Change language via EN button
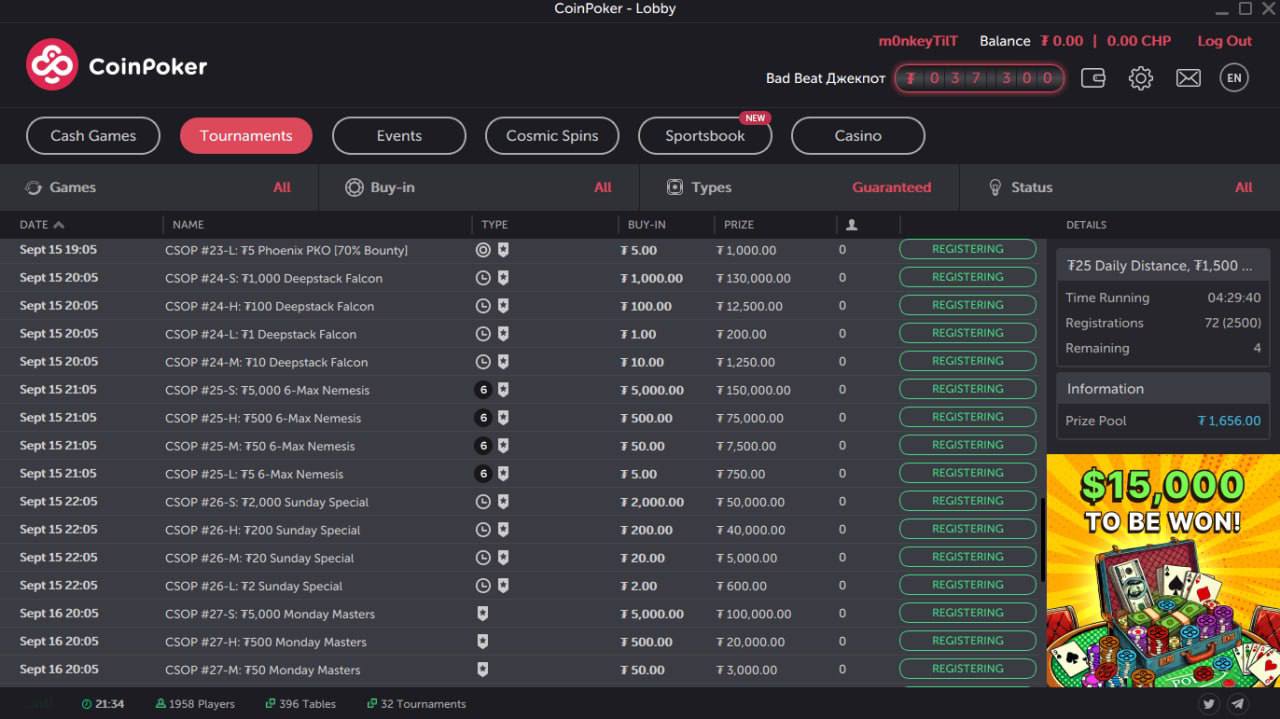1280x719 pixels. coord(1234,78)
